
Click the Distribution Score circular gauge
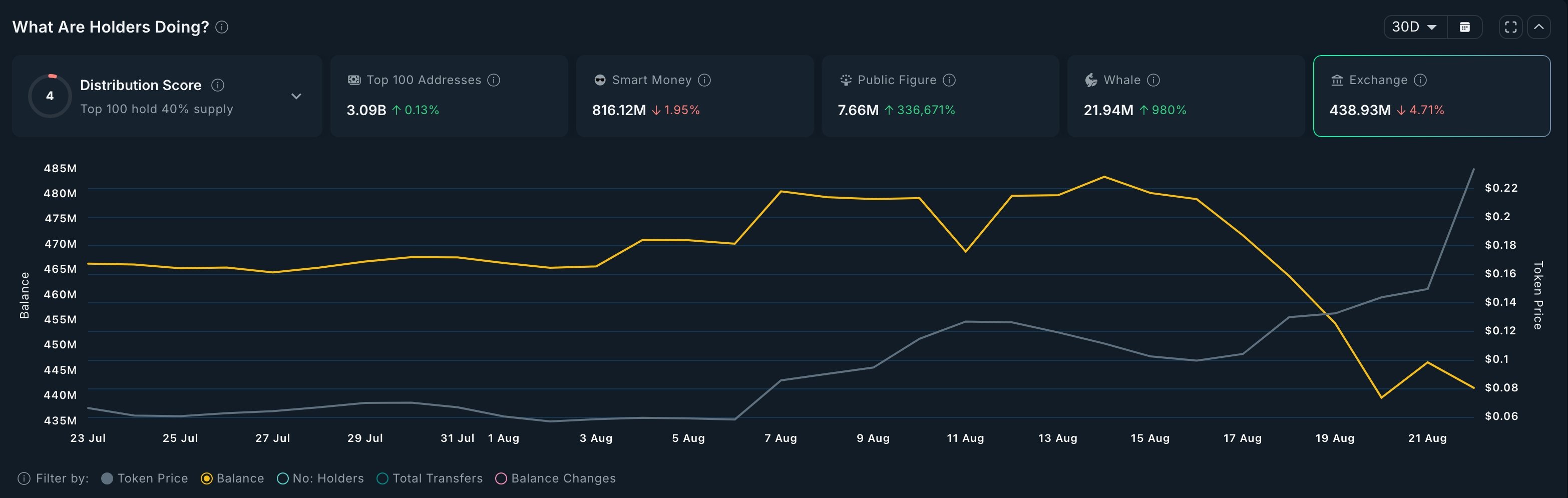coord(50,96)
